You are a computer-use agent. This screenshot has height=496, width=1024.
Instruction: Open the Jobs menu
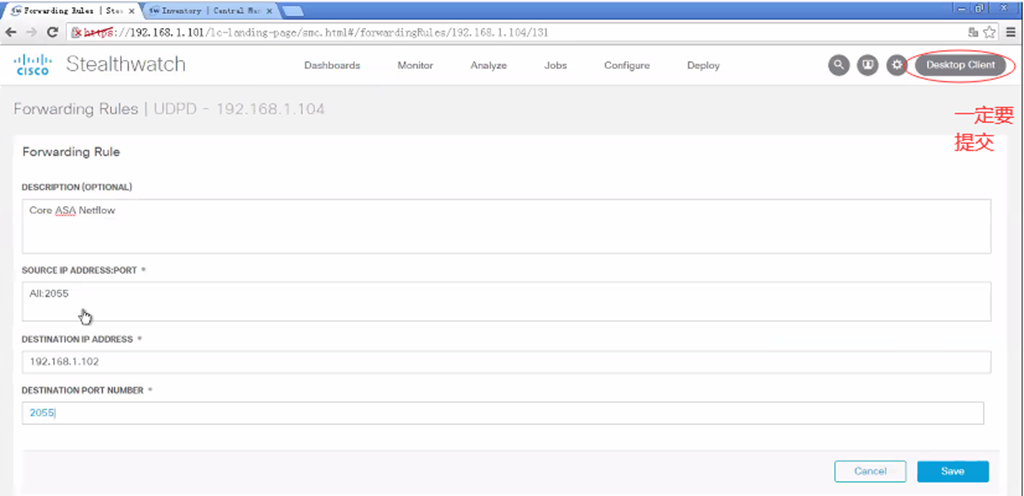click(x=556, y=65)
